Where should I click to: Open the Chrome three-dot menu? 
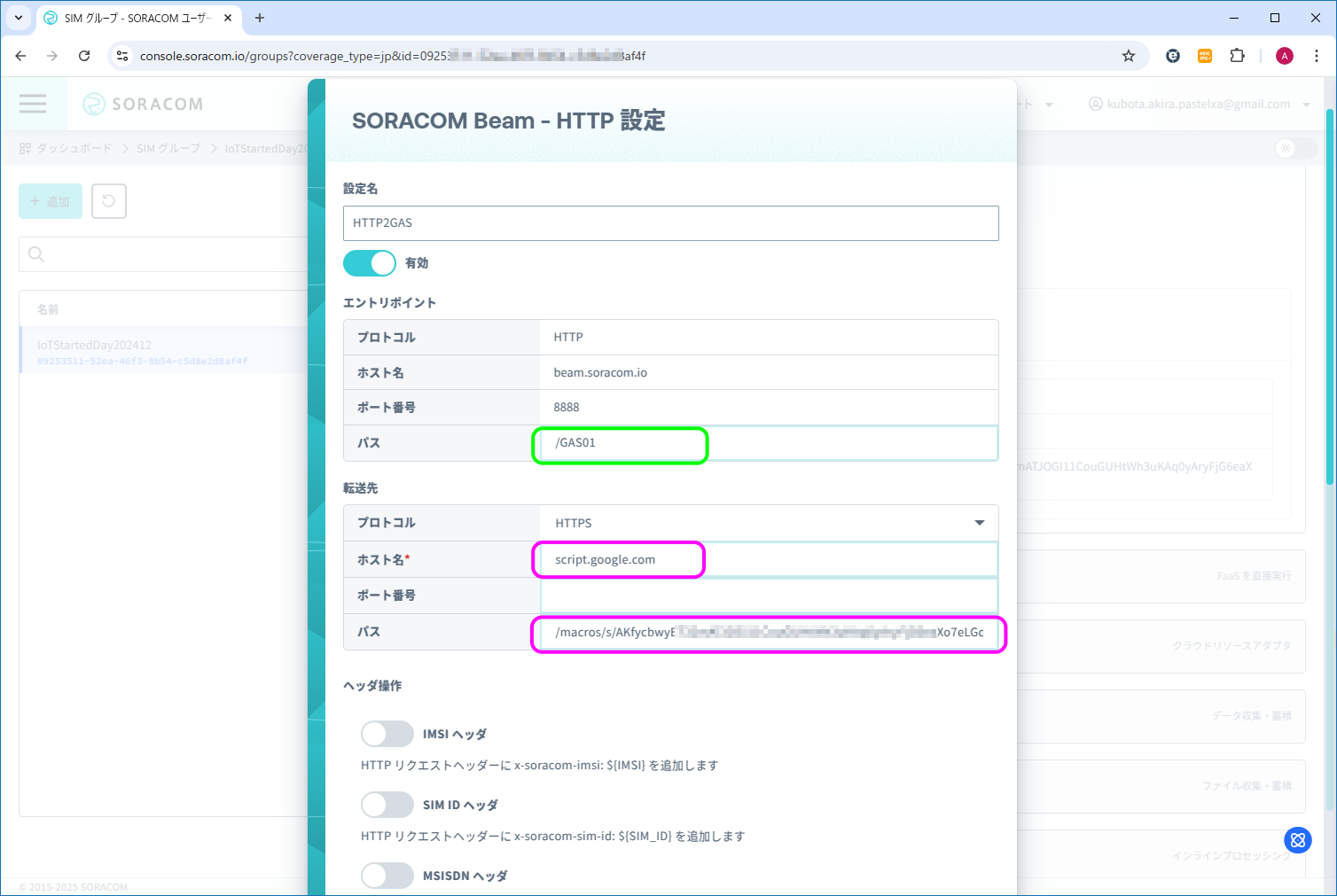1318,56
